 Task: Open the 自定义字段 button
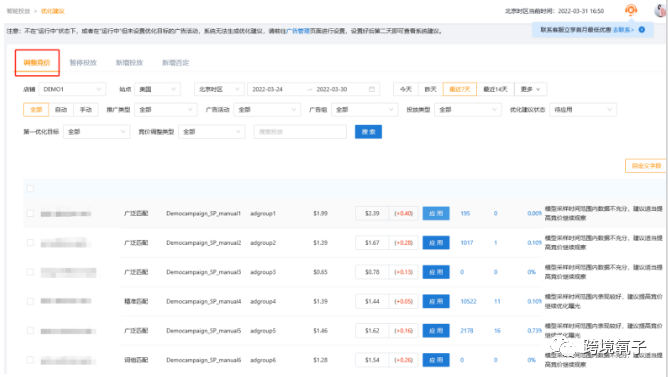645,166
